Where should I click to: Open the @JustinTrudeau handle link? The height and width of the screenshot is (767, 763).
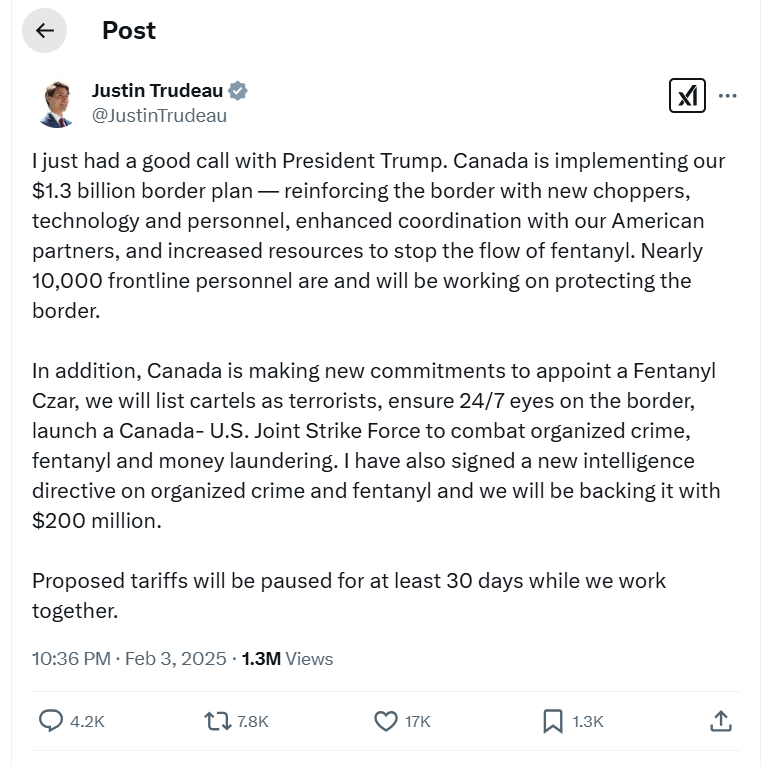point(159,115)
